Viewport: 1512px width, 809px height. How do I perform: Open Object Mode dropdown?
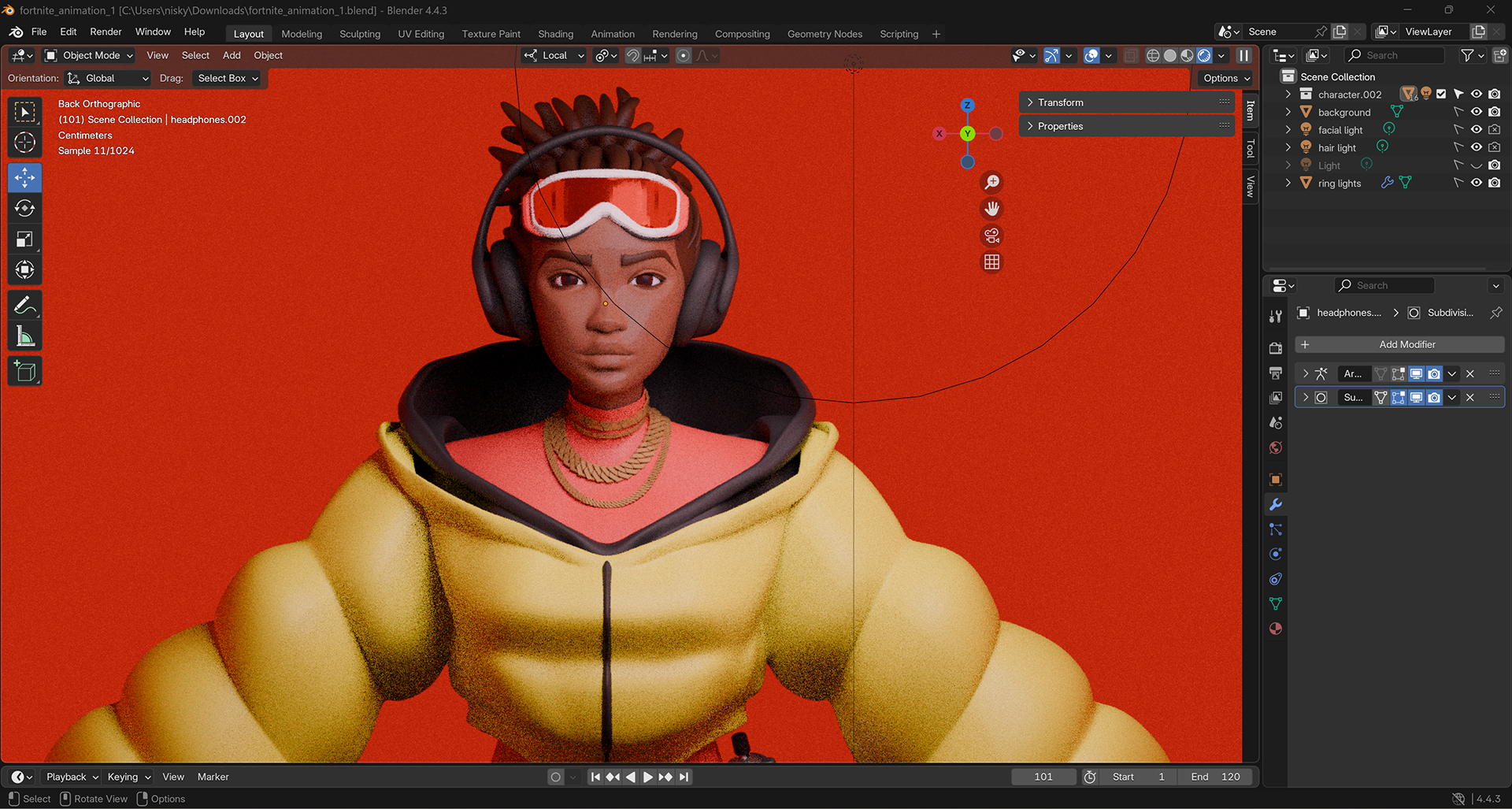pos(89,55)
